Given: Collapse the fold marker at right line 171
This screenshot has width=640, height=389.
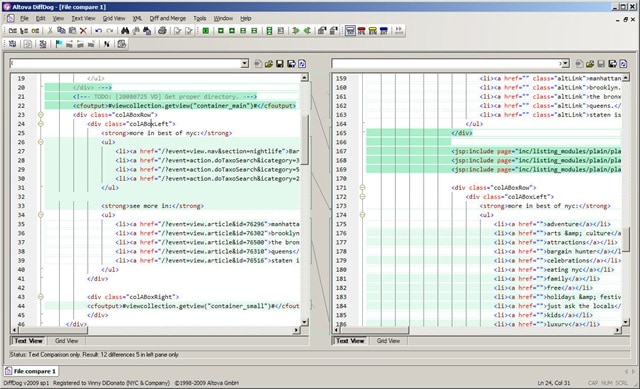Looking at the screenshot, I should pyautogui.click(x=362, y=188).
